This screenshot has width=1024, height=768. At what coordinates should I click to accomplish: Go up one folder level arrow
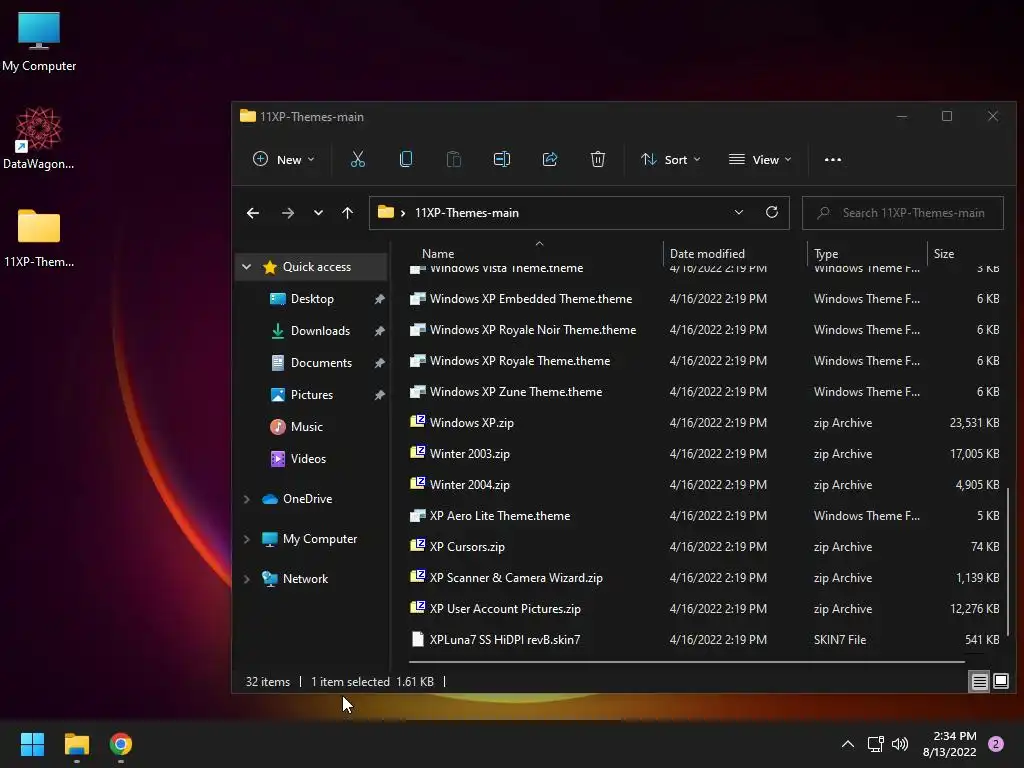point(347,213)
